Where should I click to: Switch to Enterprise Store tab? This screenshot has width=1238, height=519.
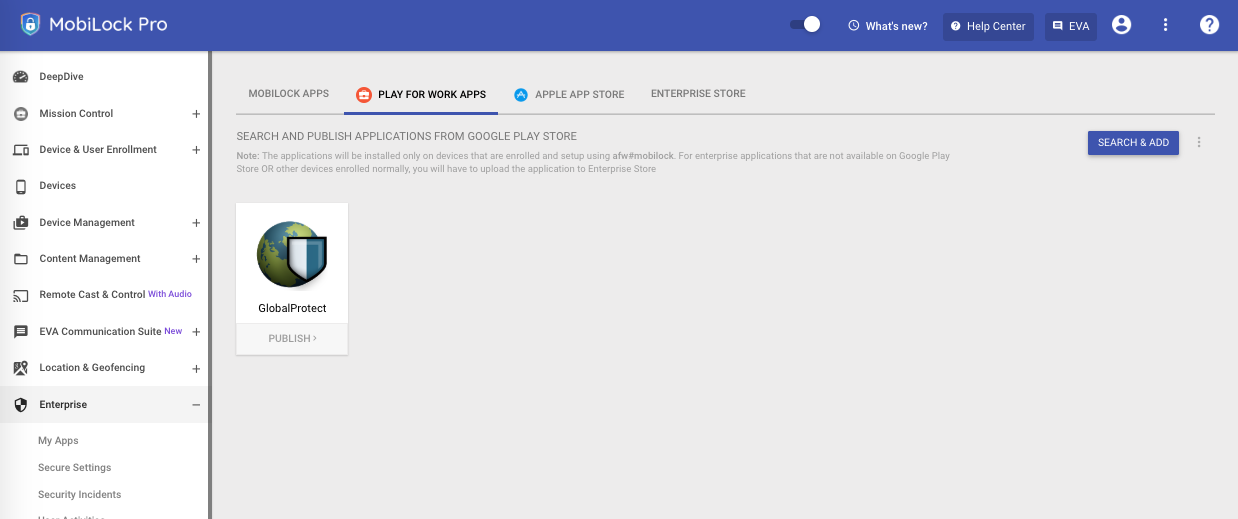pyautogui.click(x=698, y=94)
